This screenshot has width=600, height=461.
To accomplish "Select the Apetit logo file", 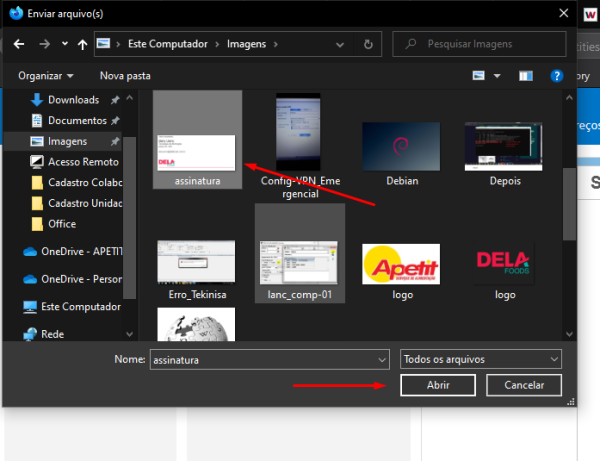I will click(402, 265).
